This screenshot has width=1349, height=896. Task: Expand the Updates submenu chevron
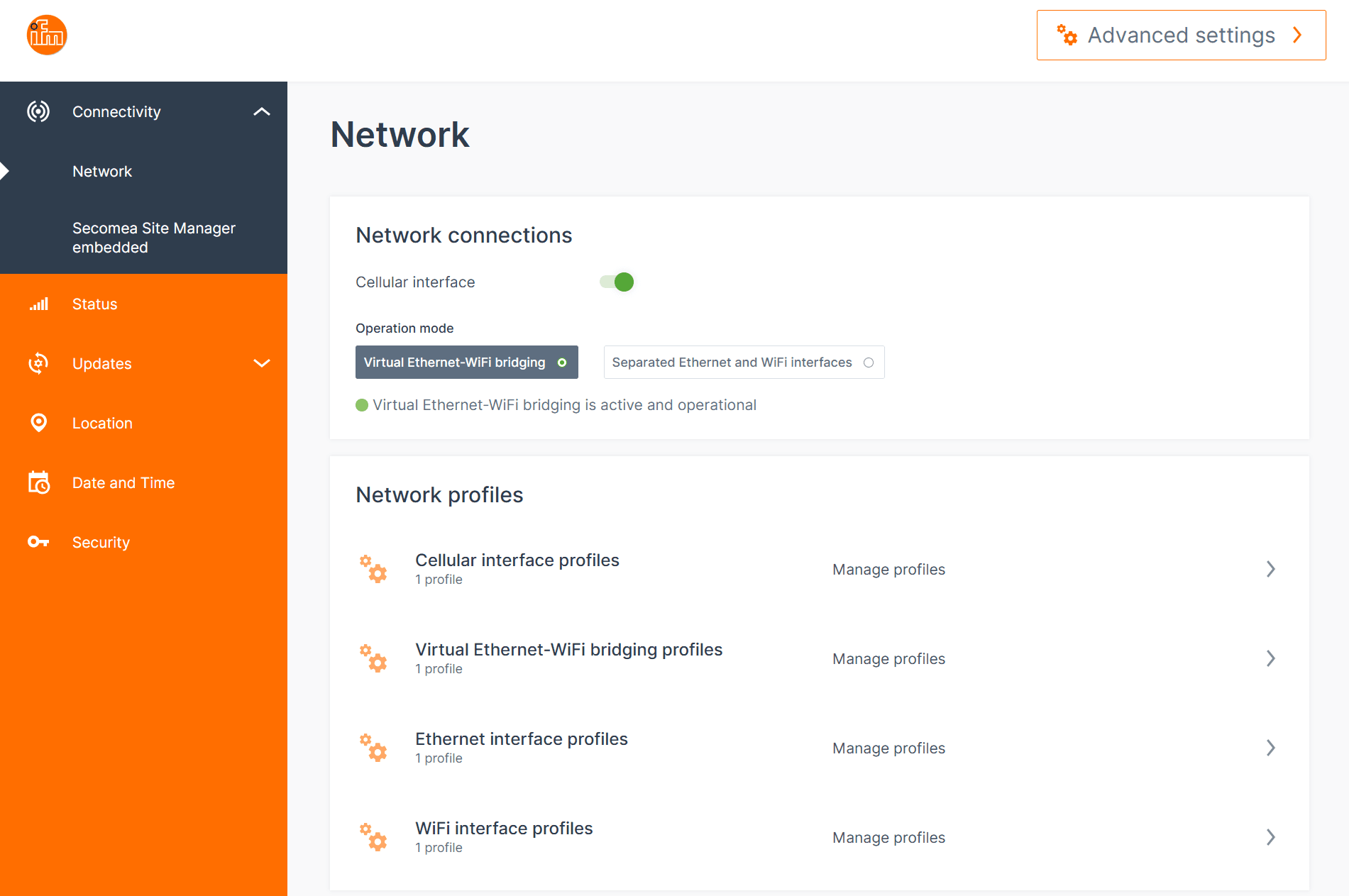262,363
